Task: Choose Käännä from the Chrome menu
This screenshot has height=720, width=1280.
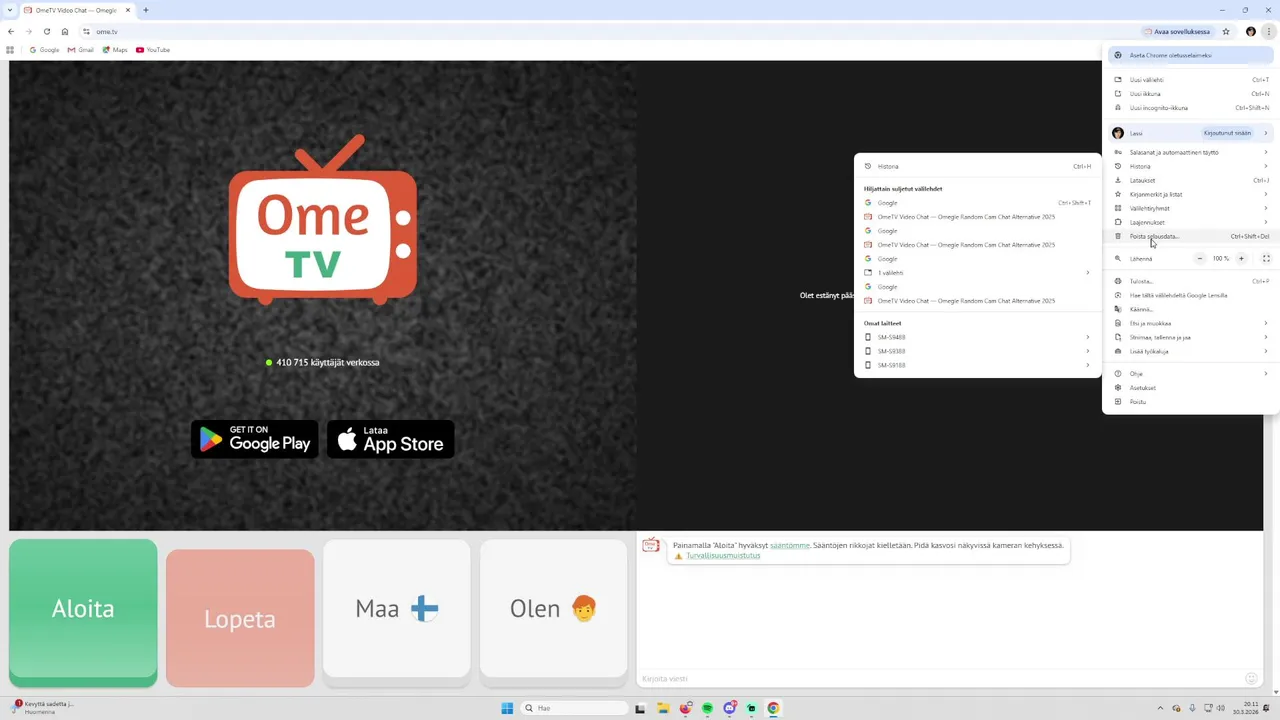Action: (x=1190, y=309)
